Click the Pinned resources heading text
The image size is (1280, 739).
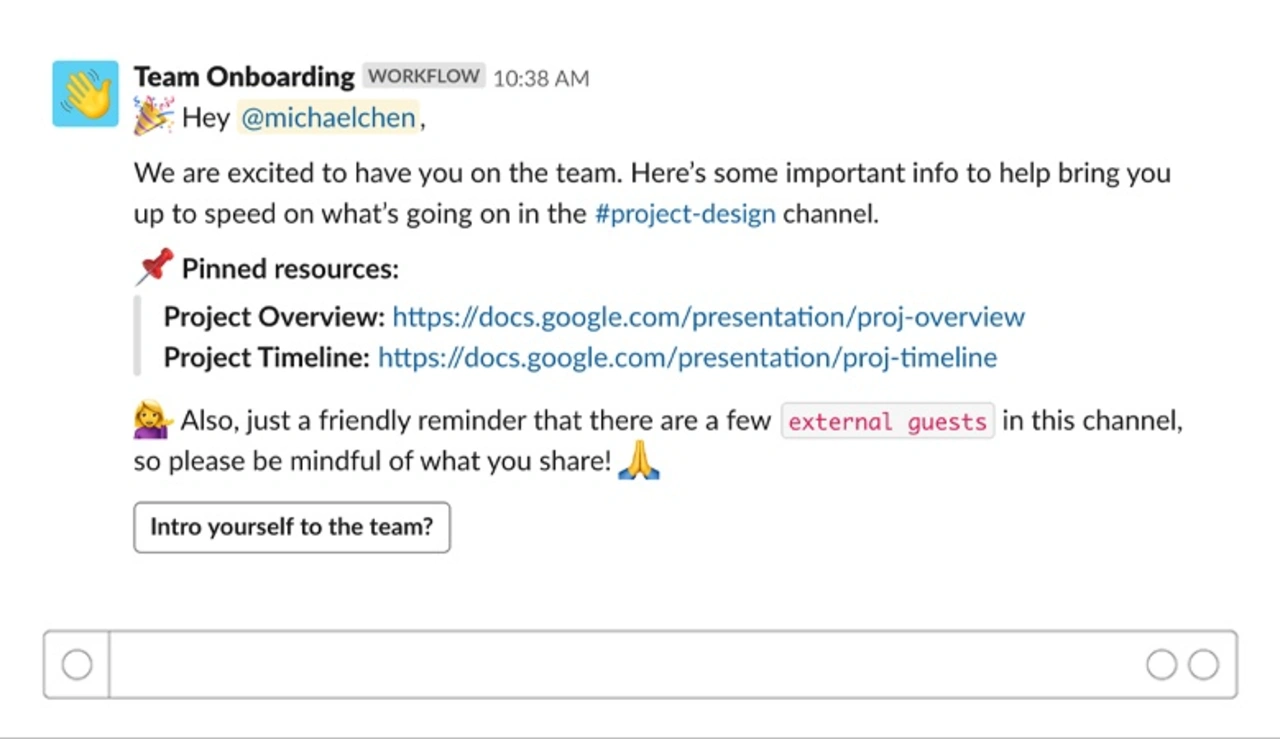coord(290,269)
